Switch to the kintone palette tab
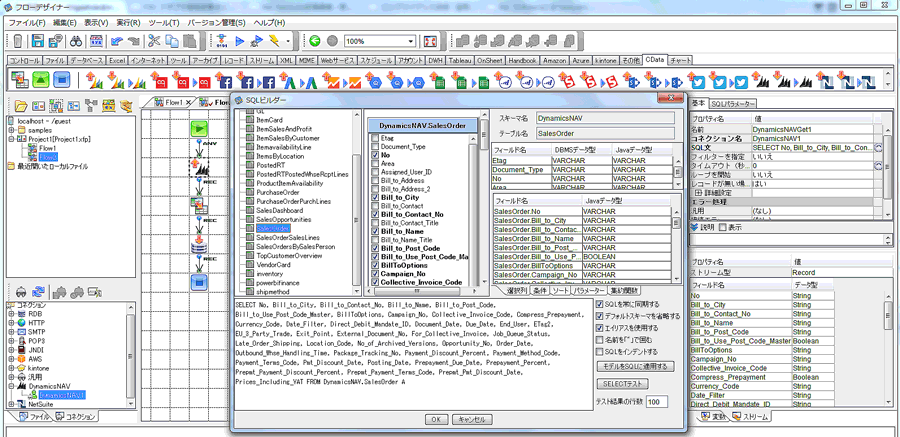The image size is (900, 437). coord(606,60)
